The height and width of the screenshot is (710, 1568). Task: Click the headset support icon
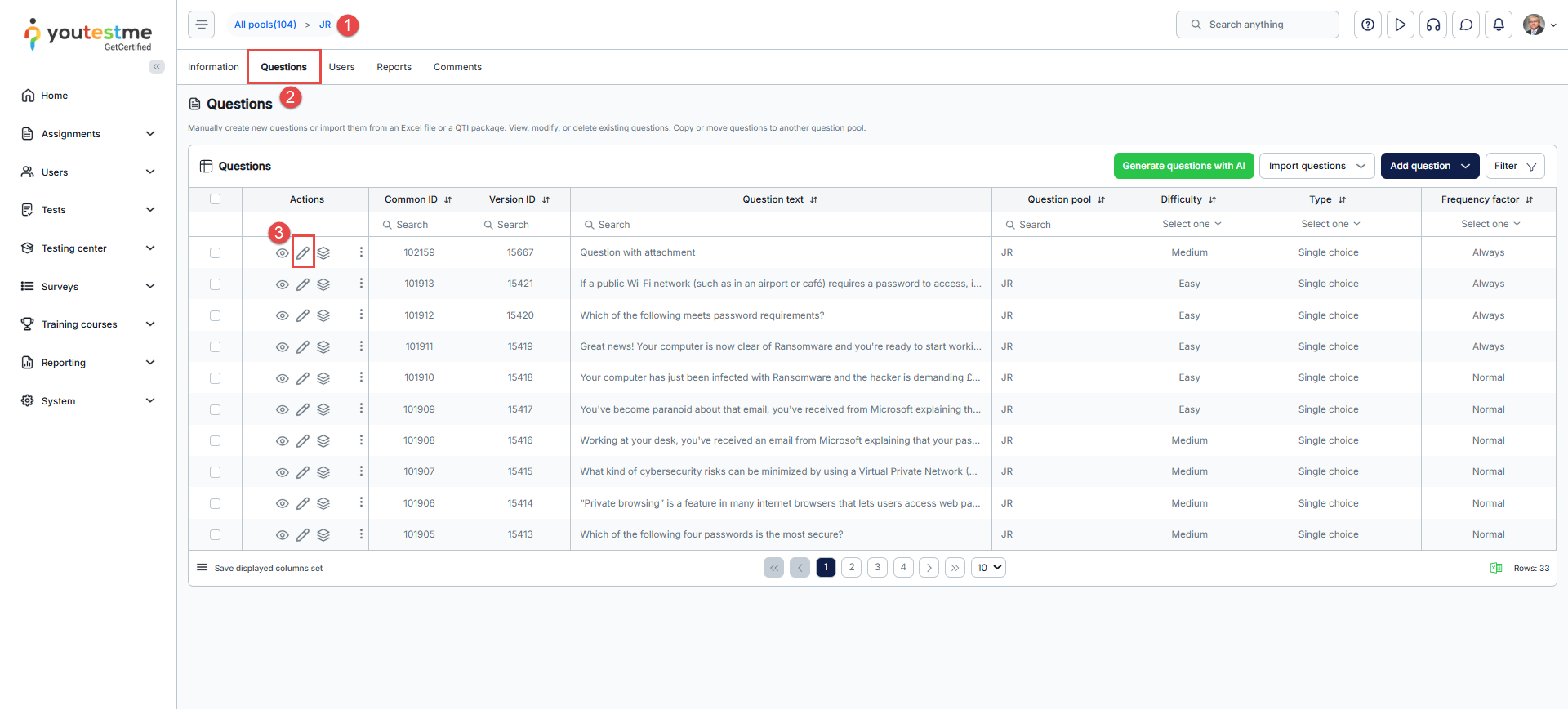click(1433, 25)
